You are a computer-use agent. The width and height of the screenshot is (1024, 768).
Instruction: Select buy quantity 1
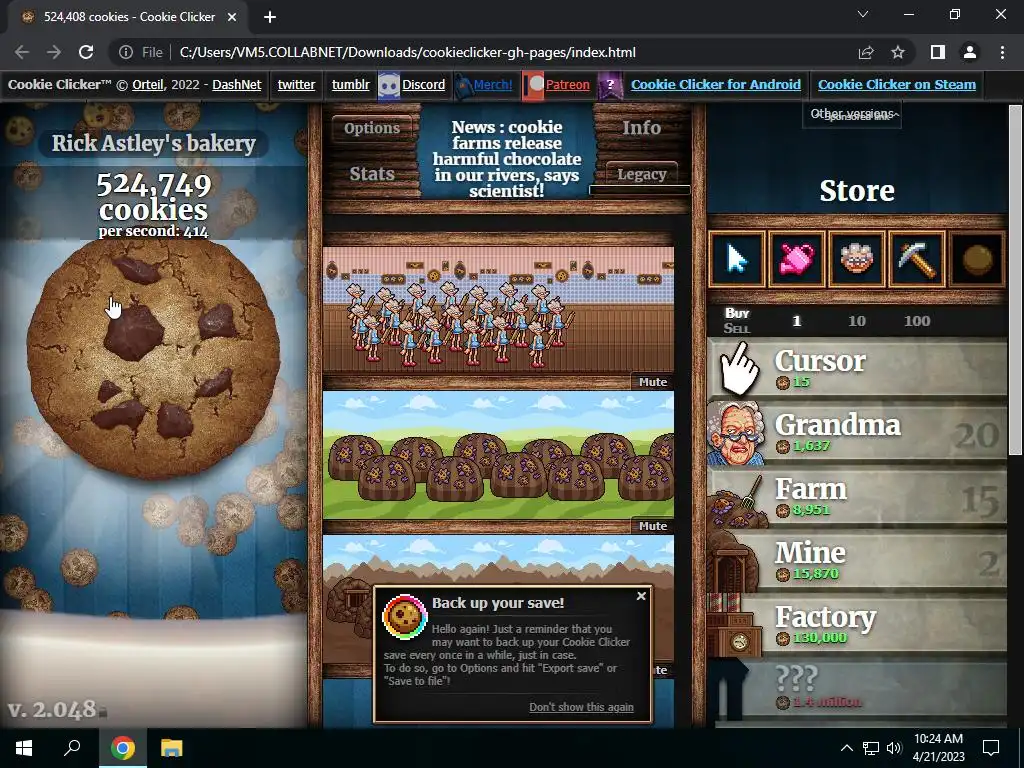pos(797,321)
